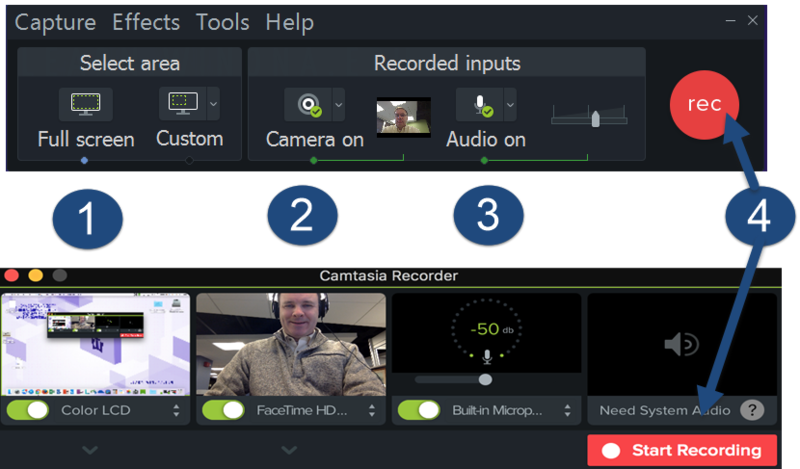Click the webcam Camera on icon
Screen dimensions: 800x469
[x=304, y=104]
